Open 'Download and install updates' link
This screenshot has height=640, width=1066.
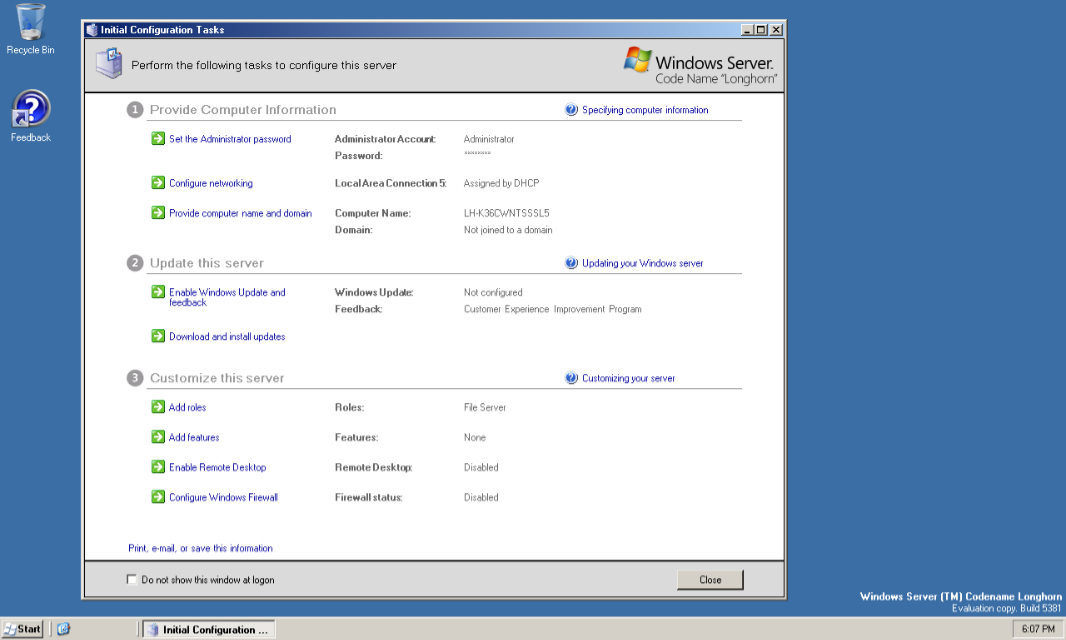click(227, 337)
